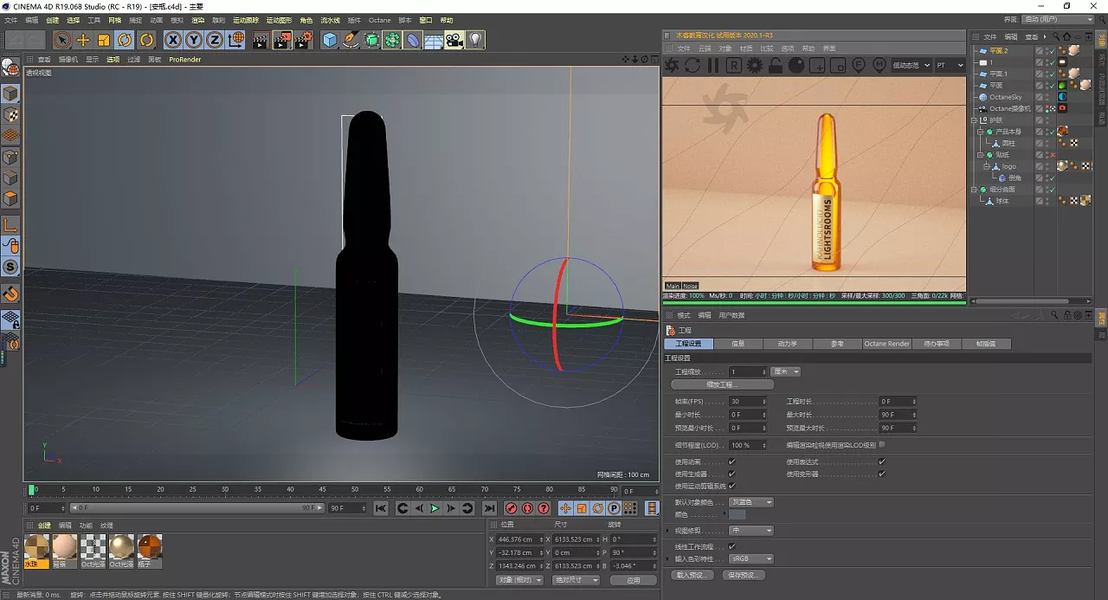This screenshot has height=600, width=1108.
Task: Click the 载入预设 button
Action: [690, 575]
